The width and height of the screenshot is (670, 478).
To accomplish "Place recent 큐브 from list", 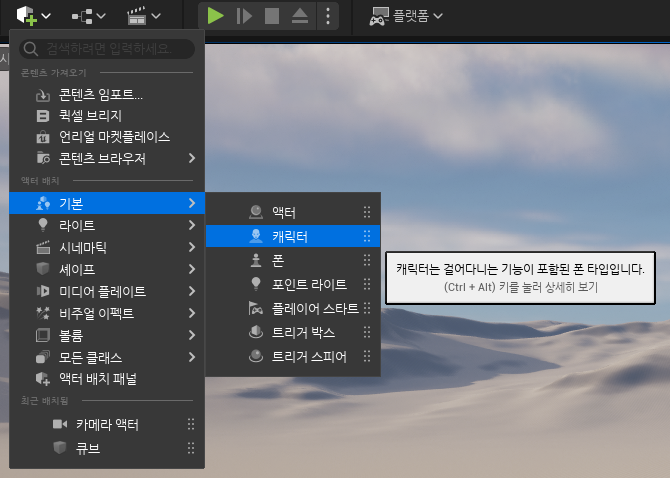I will [107, 448].
